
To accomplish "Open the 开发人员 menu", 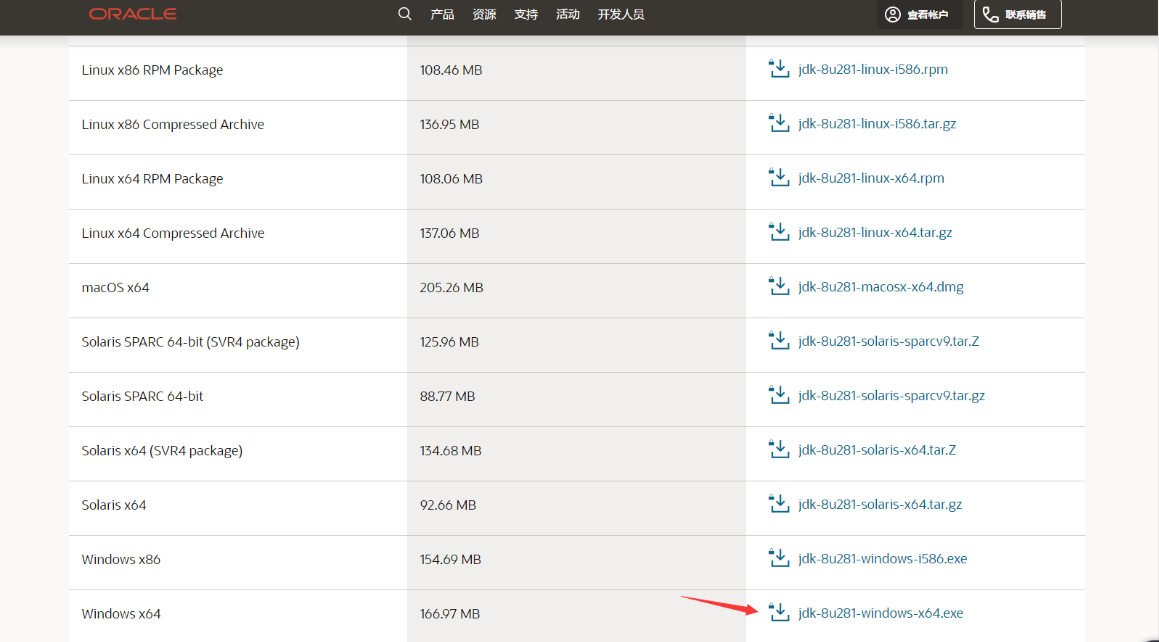I will tap(621, 14).
